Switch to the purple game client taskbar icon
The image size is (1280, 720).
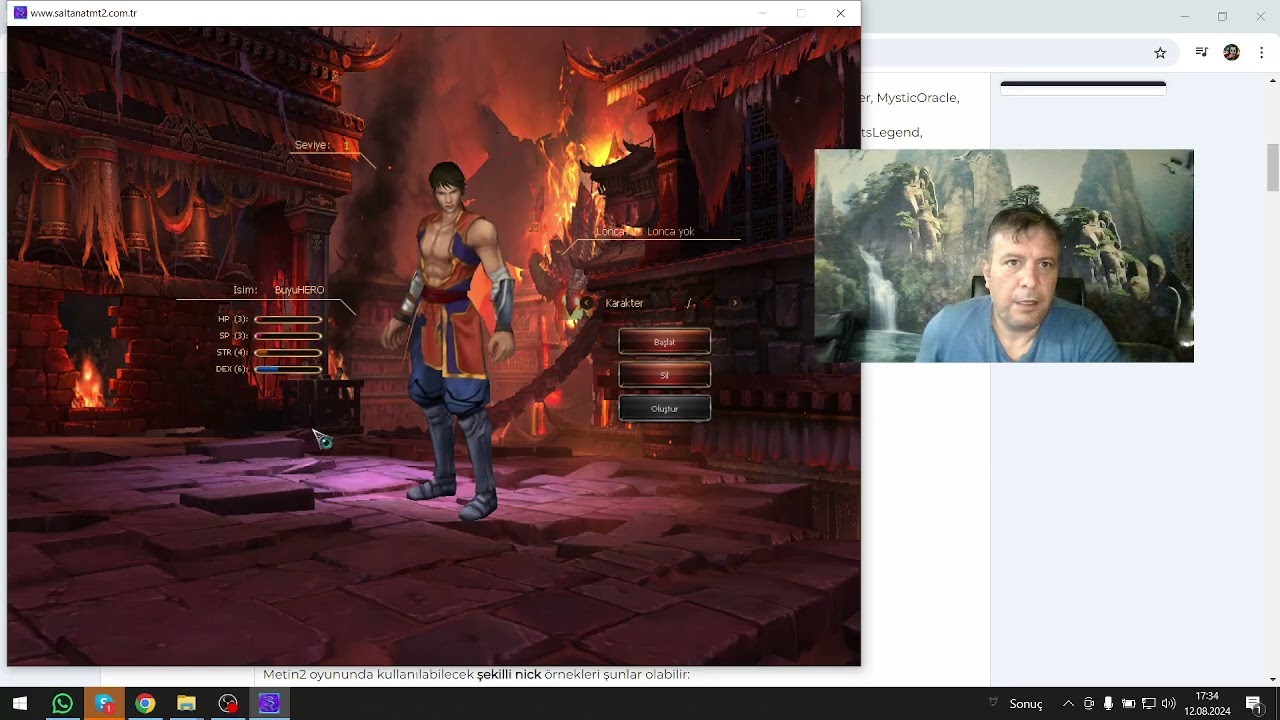click(269, 703)
